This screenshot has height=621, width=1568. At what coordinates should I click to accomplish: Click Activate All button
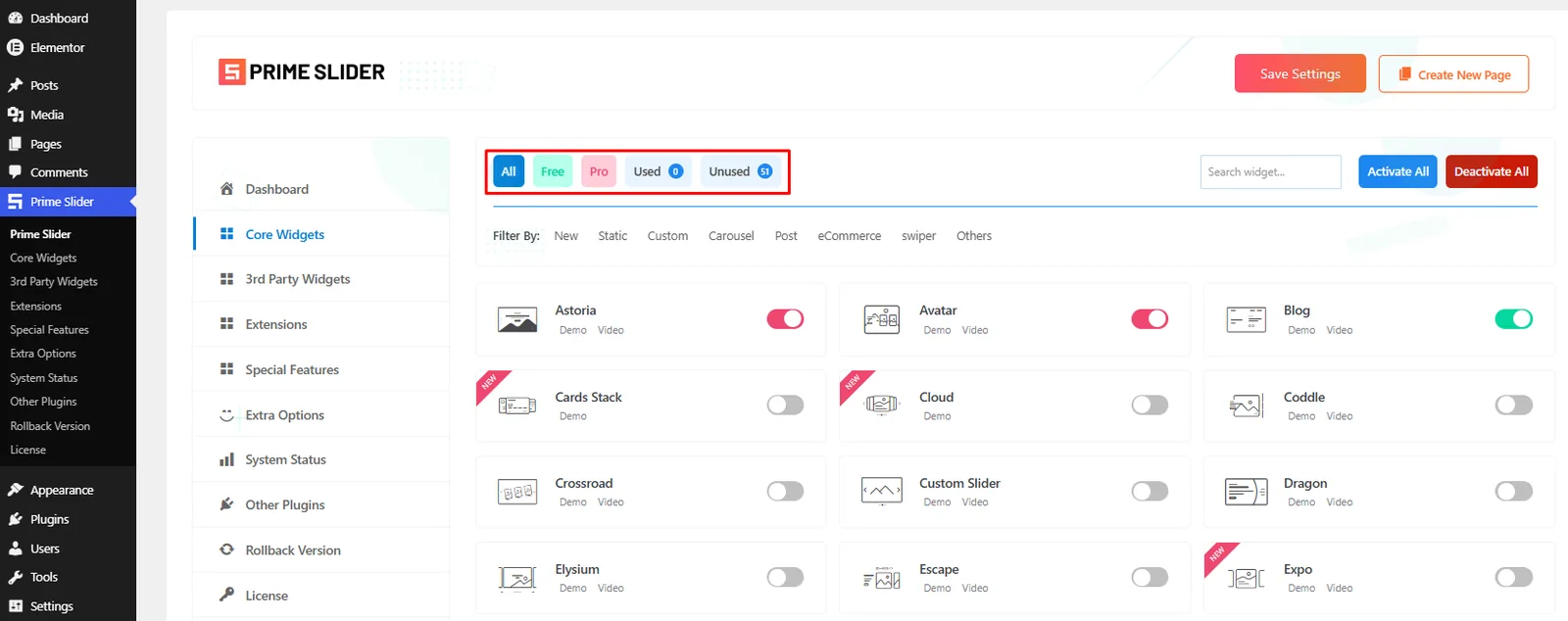(1397, 171)
